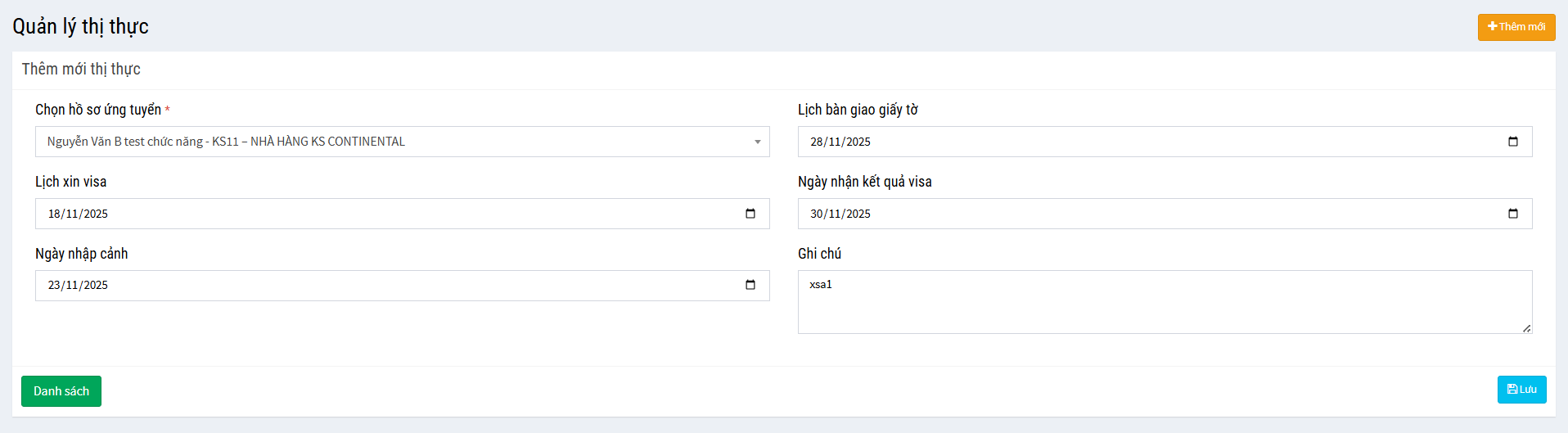The image size is (1568, 433).
Task: Select the month in Ngày nhập cảnh date
Action: [72, 286]
